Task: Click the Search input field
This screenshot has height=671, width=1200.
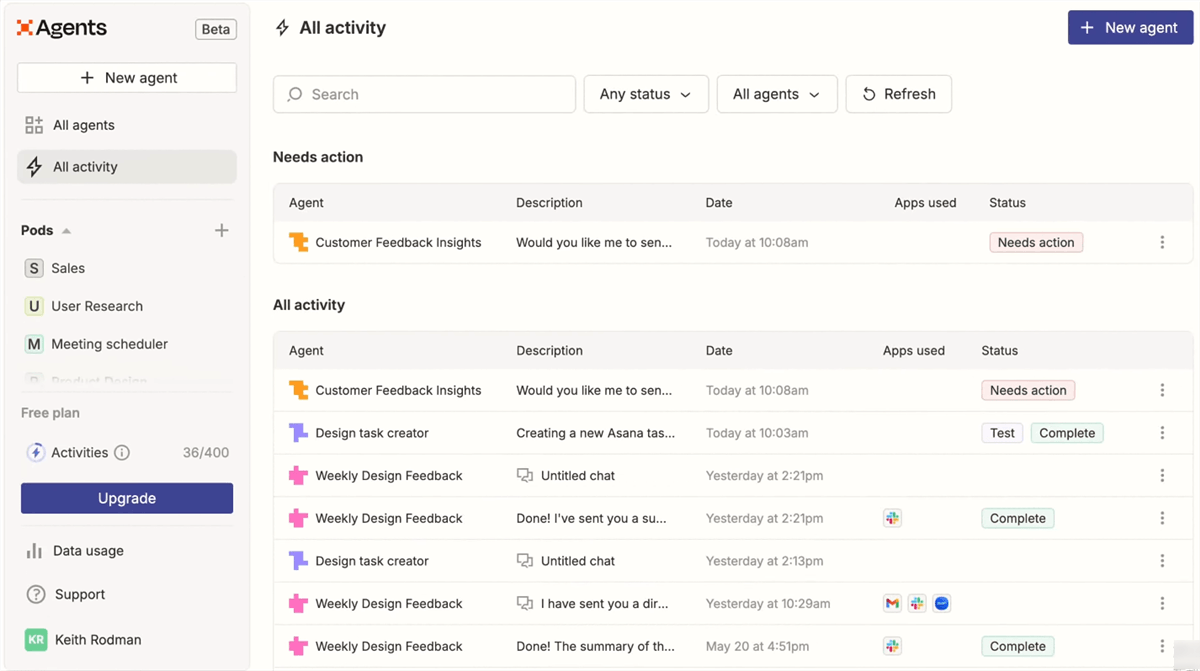Action: [x=424, y=94]
